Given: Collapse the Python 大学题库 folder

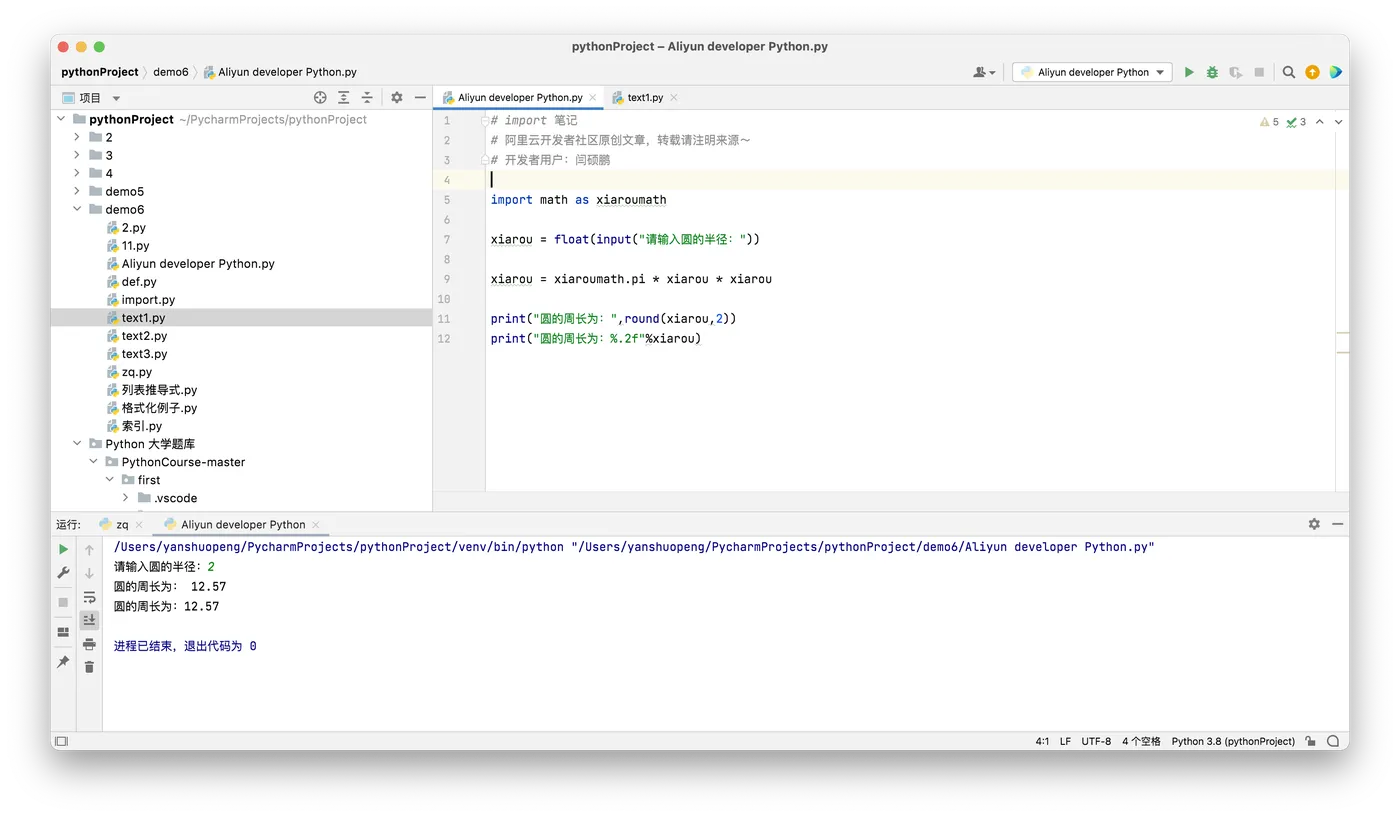Looking at the screenshot, I should 77,443.
